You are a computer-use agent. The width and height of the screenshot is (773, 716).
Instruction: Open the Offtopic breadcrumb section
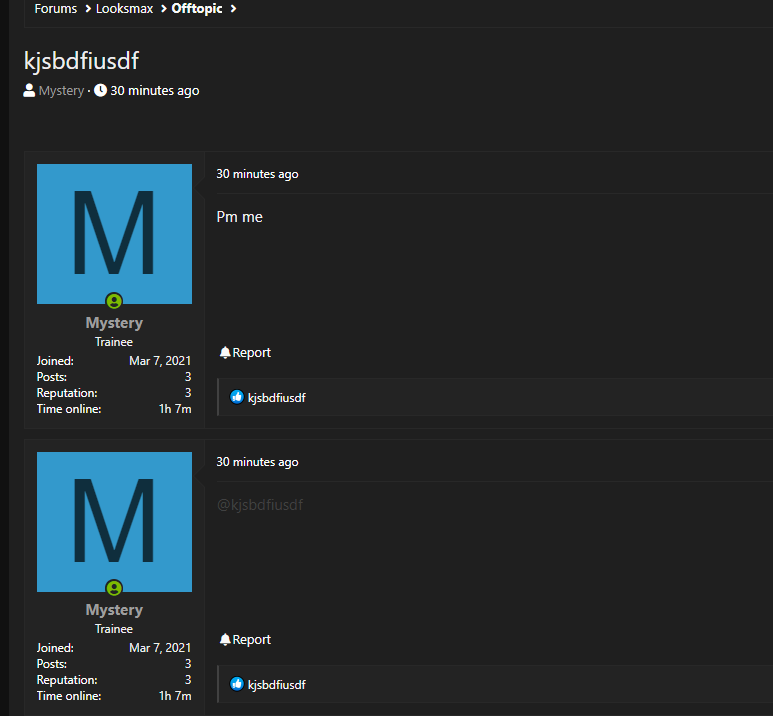(197, 9)
